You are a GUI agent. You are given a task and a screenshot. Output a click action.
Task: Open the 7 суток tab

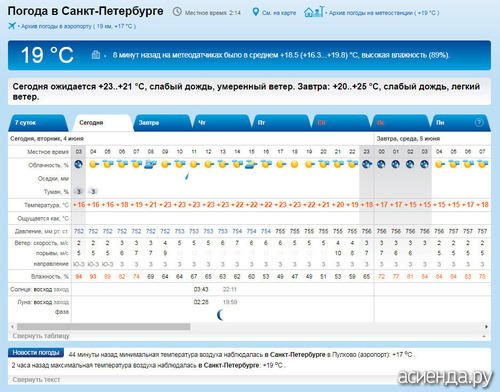coord(38,123)
